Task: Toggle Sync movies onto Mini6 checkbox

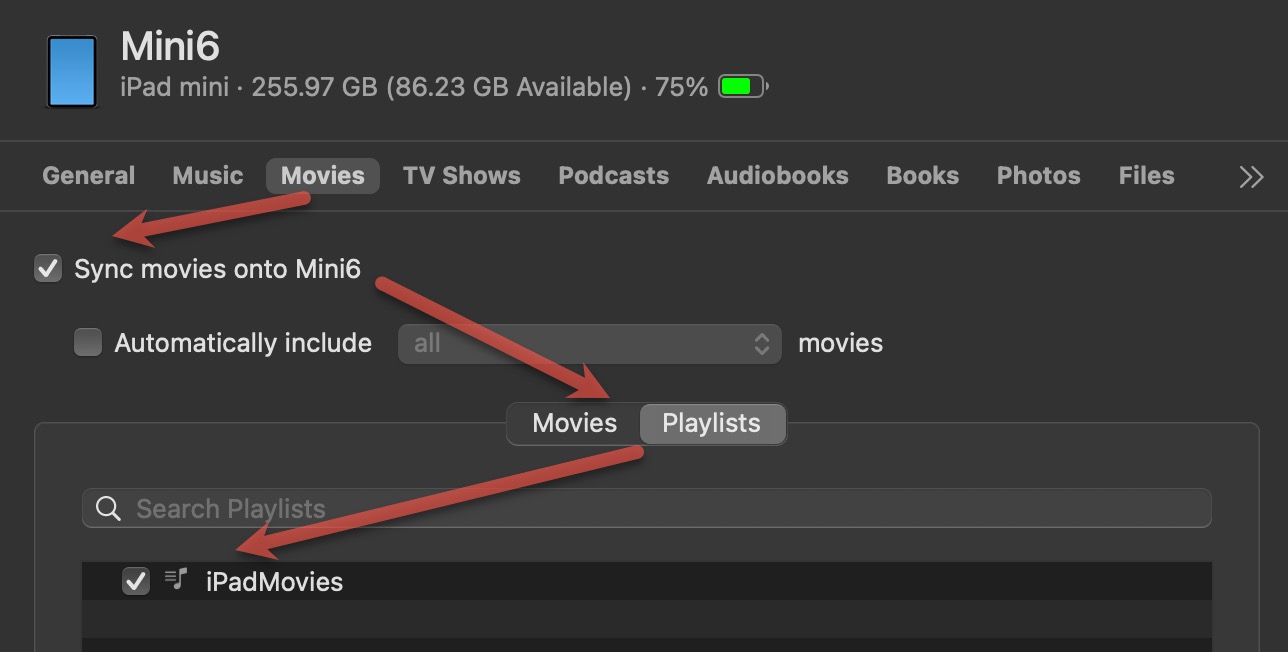Action: pos(48,268)
